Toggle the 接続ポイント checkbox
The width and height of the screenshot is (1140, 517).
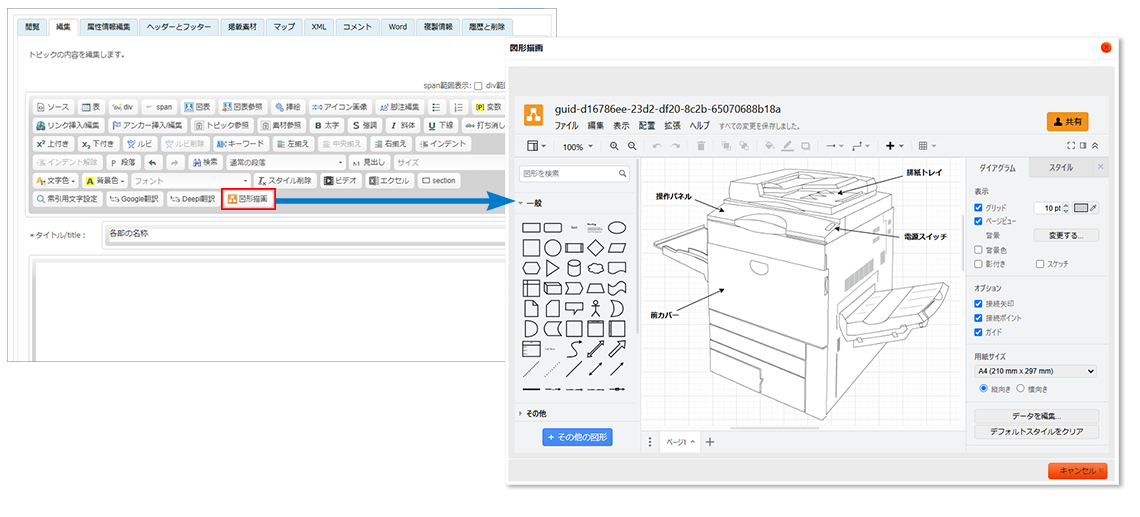[x=979, y=318]
